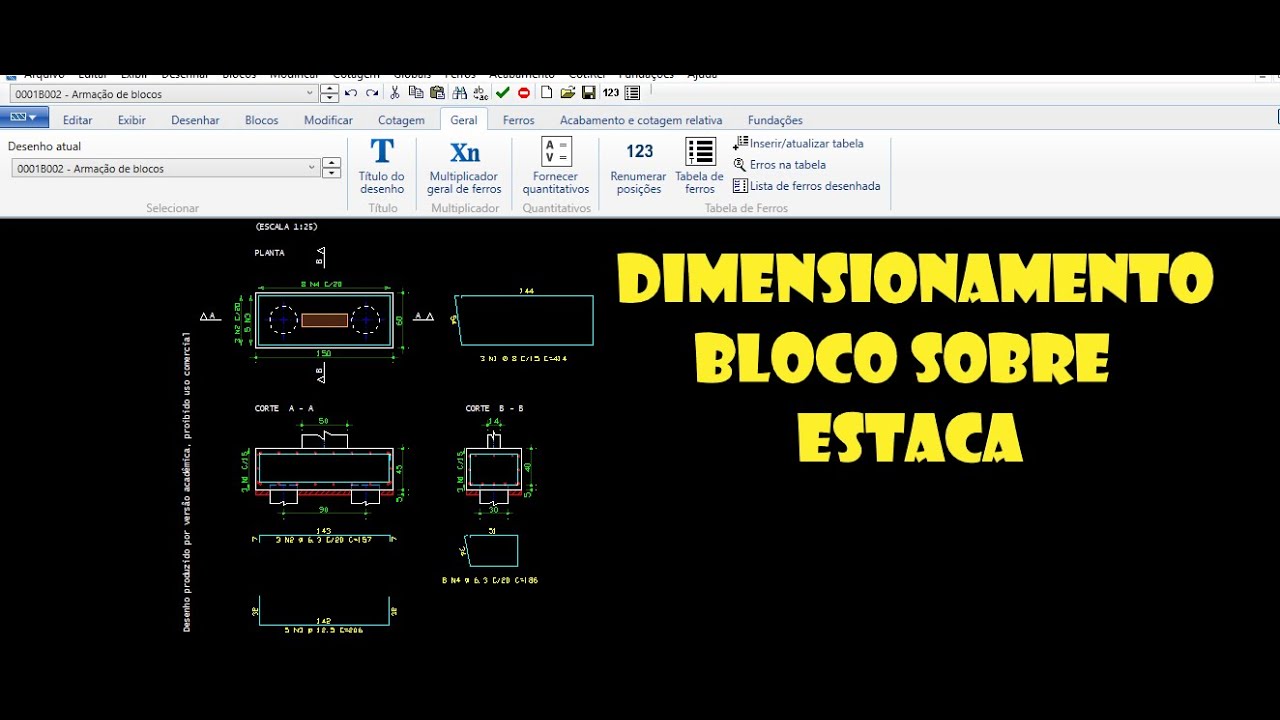Click the Redo arrow in the quick toolbar
The width and height of the screenshot is (1280, 720).
pos(372,93)
